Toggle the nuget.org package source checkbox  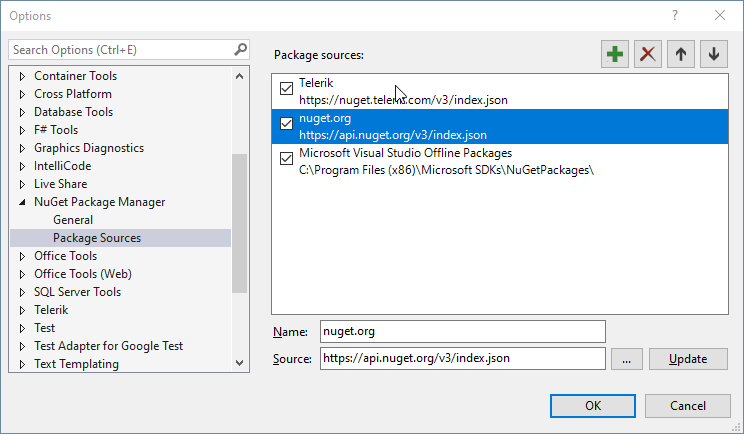286,123
